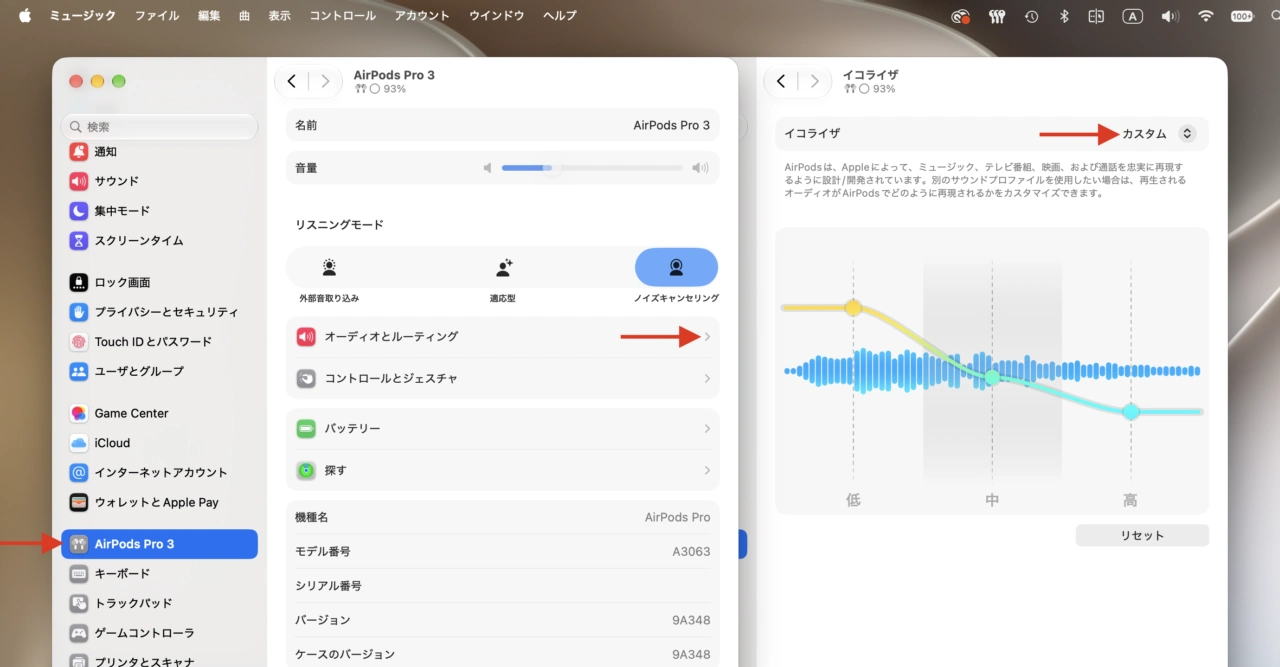
Task: Open the 曲 menu
Action: (245, 16)
